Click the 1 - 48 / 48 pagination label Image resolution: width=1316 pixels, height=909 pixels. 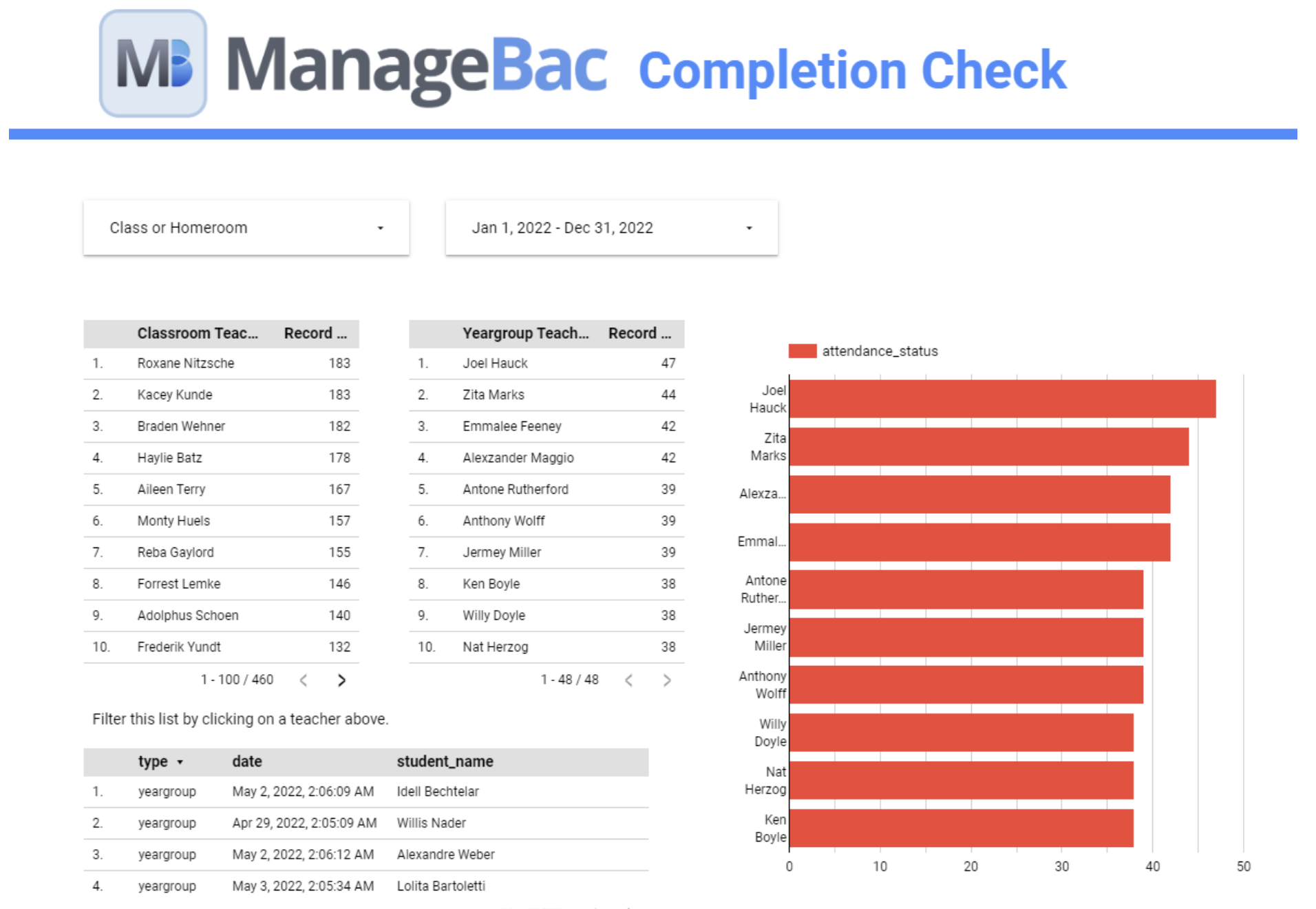[569, 680]
